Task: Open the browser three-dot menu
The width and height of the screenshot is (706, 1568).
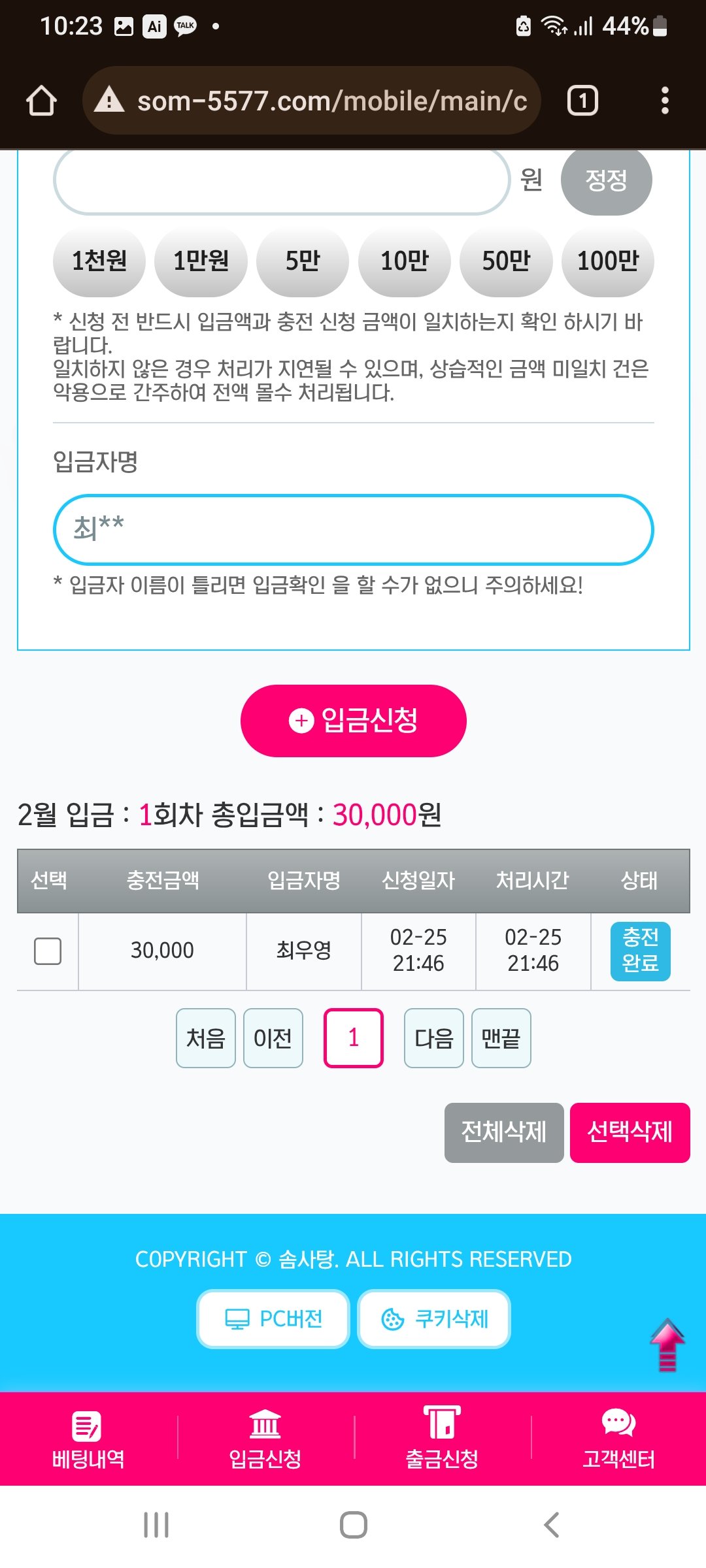Action: click(x=665, y=101)
